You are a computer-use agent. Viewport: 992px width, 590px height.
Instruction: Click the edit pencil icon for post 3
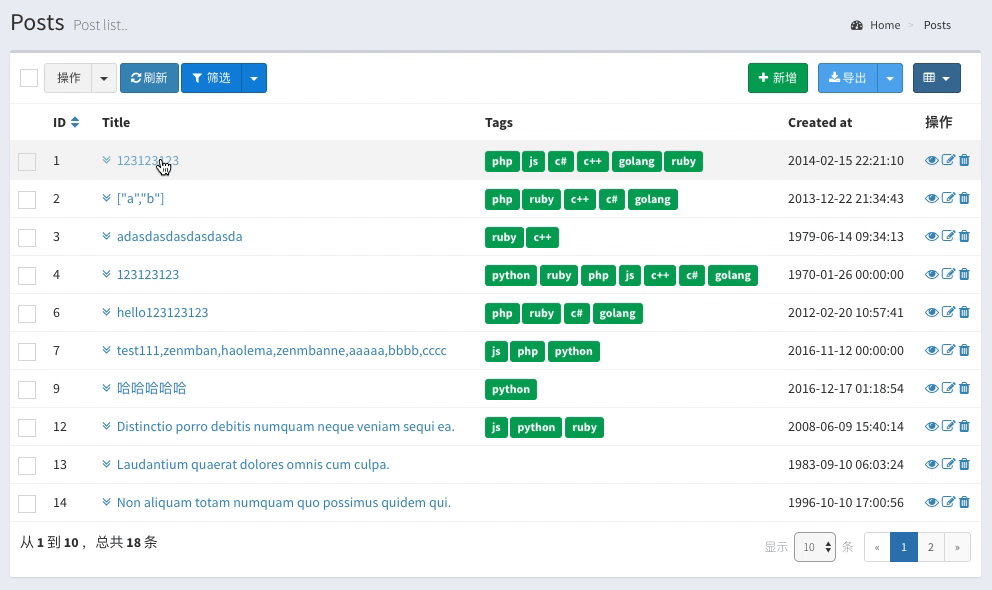pyautogui.click(x=948, y=236)
